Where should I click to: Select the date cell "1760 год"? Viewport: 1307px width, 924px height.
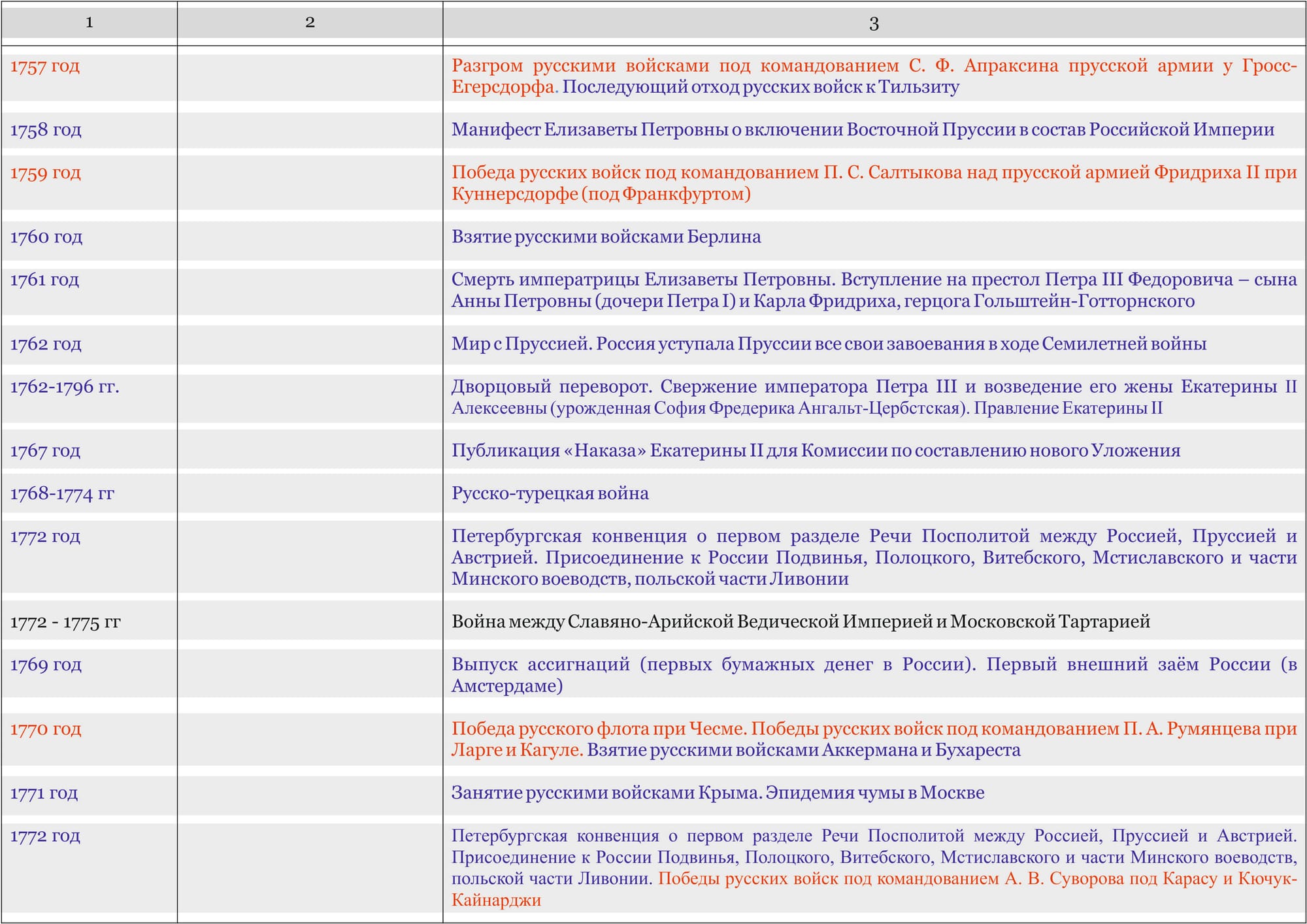pos(46,237)
